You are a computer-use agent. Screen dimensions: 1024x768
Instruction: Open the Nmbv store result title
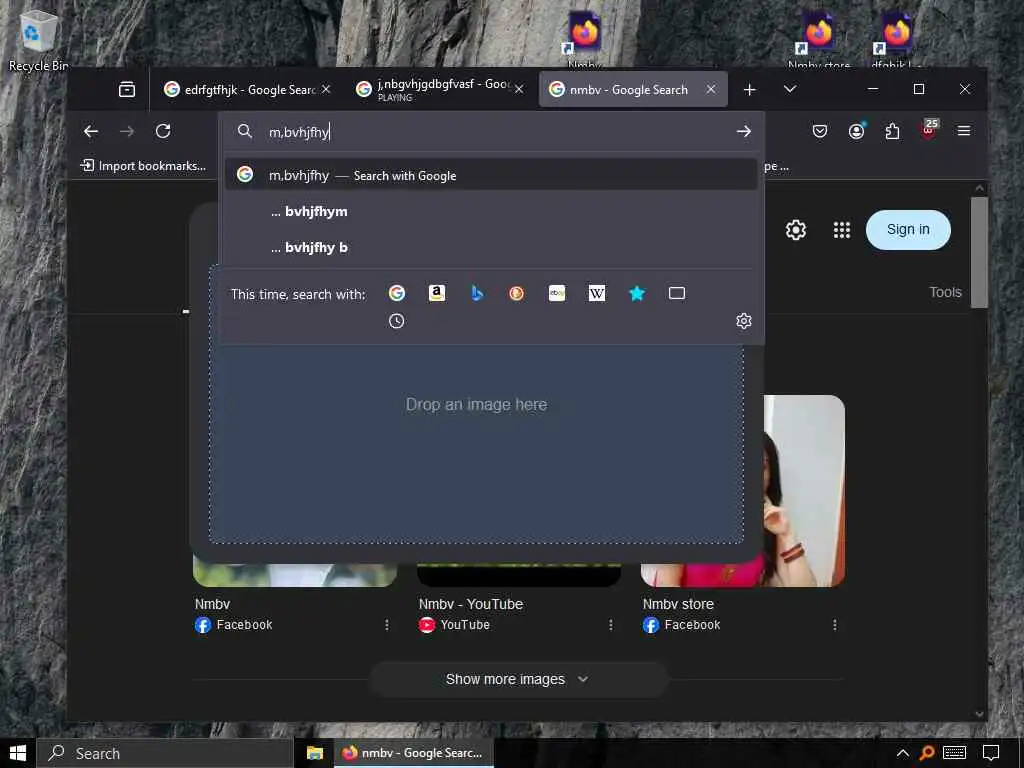pyautogui.click(x=678, y=604)
